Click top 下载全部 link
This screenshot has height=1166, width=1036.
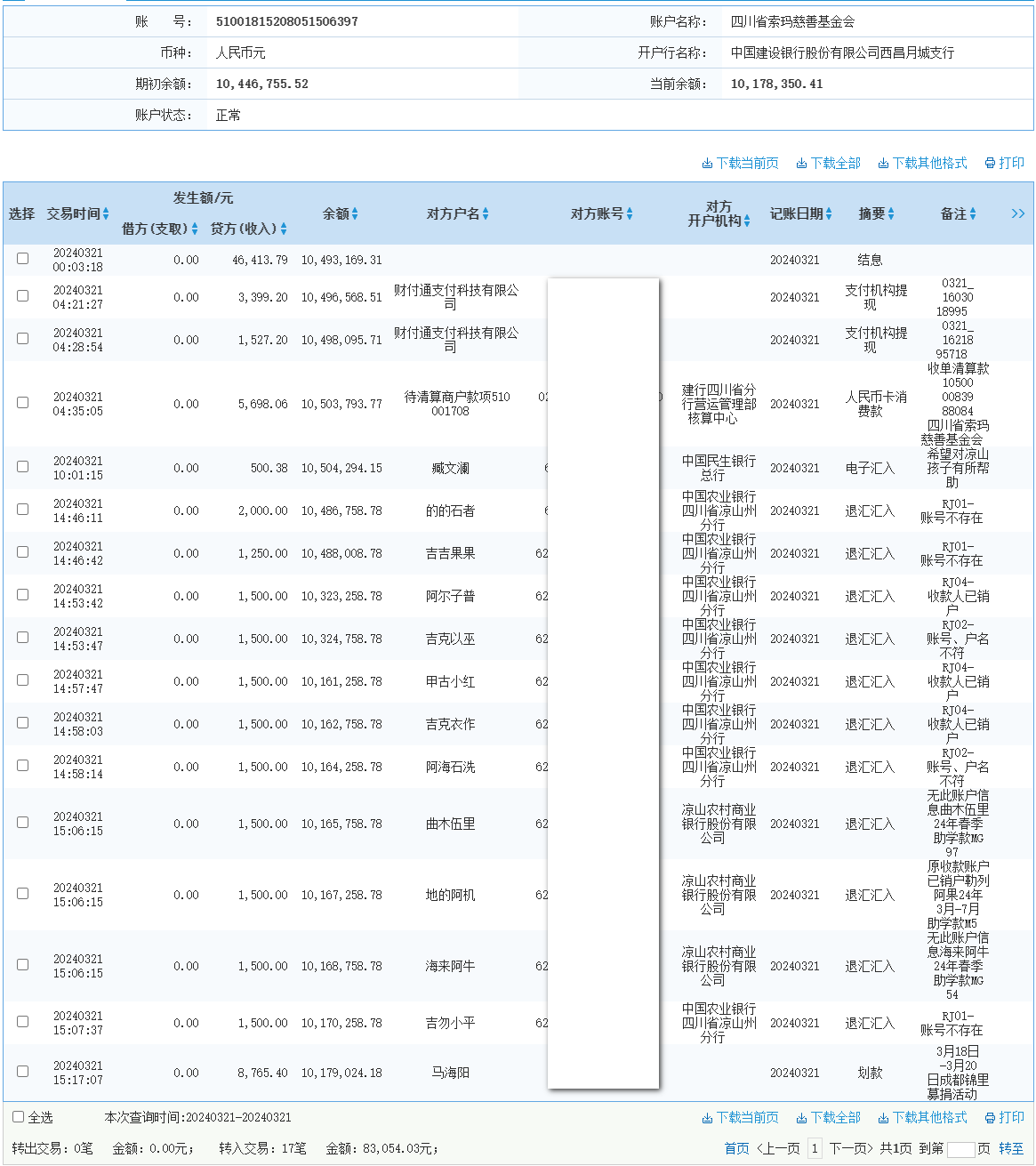836,164
